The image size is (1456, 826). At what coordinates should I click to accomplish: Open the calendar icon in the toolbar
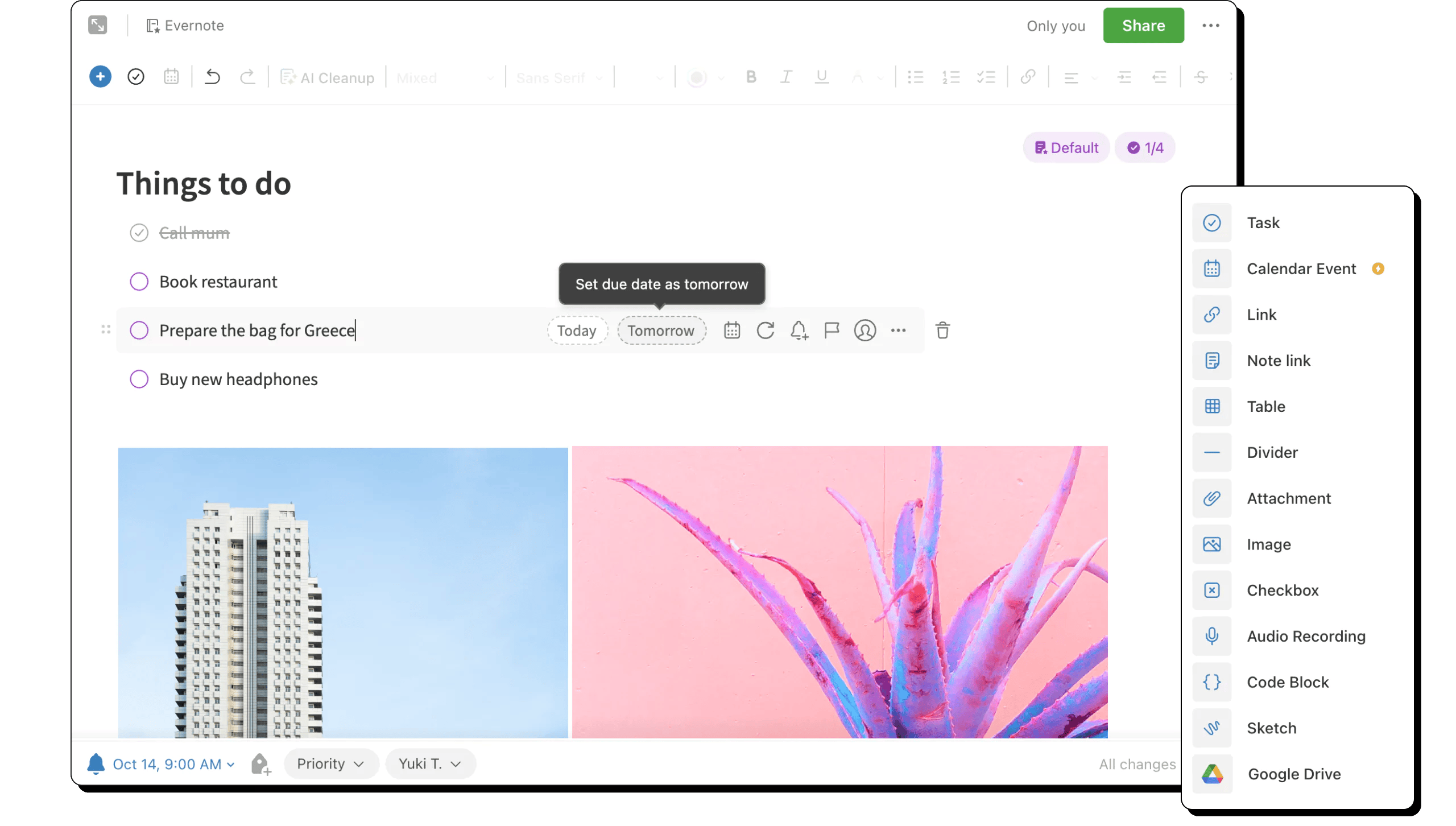tap(172, 77)
